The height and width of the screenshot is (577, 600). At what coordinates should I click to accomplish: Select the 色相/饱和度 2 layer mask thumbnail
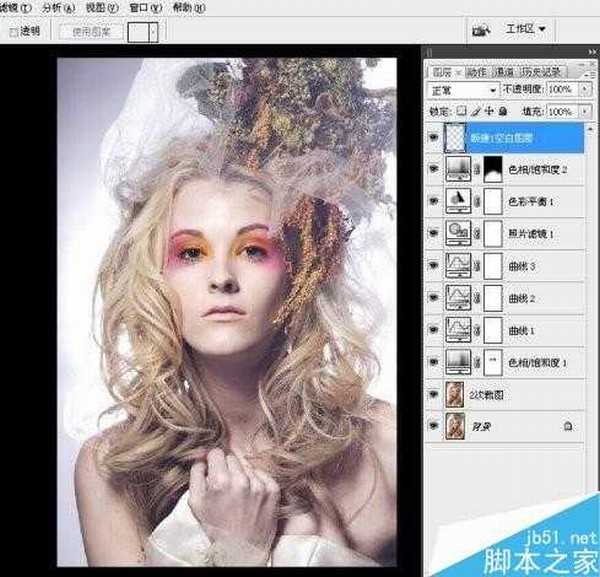(x=493, y=170)
